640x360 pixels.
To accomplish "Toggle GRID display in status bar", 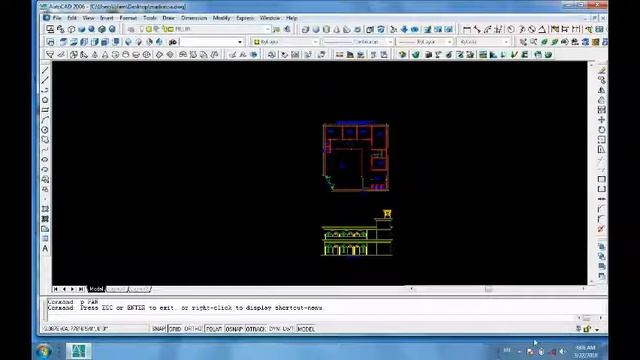I will click(x=175, y=329).
